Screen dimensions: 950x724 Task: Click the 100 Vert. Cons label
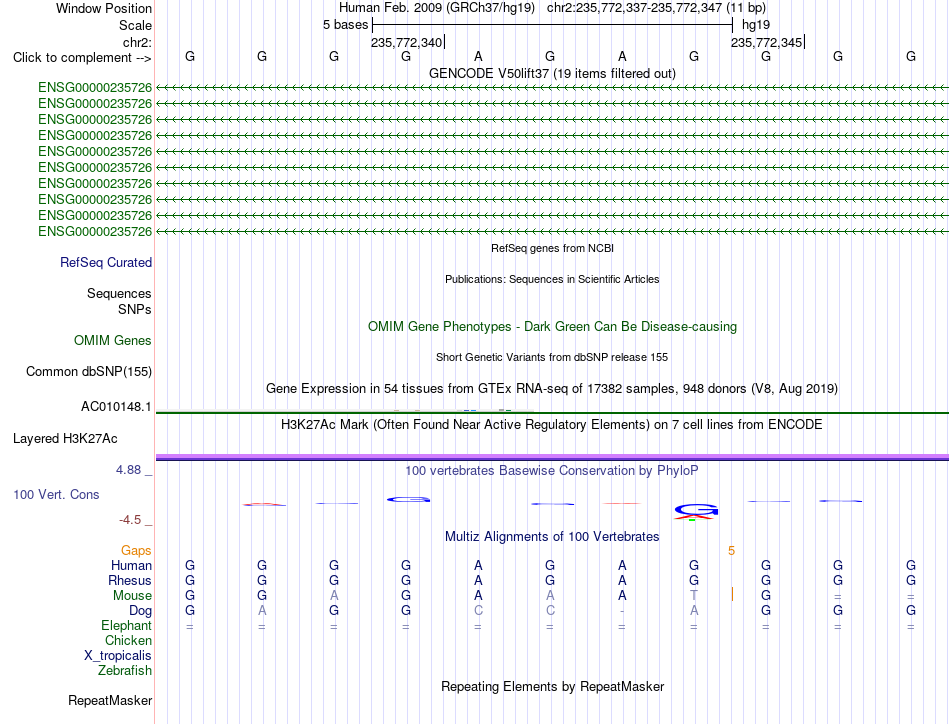coord(56,494)
